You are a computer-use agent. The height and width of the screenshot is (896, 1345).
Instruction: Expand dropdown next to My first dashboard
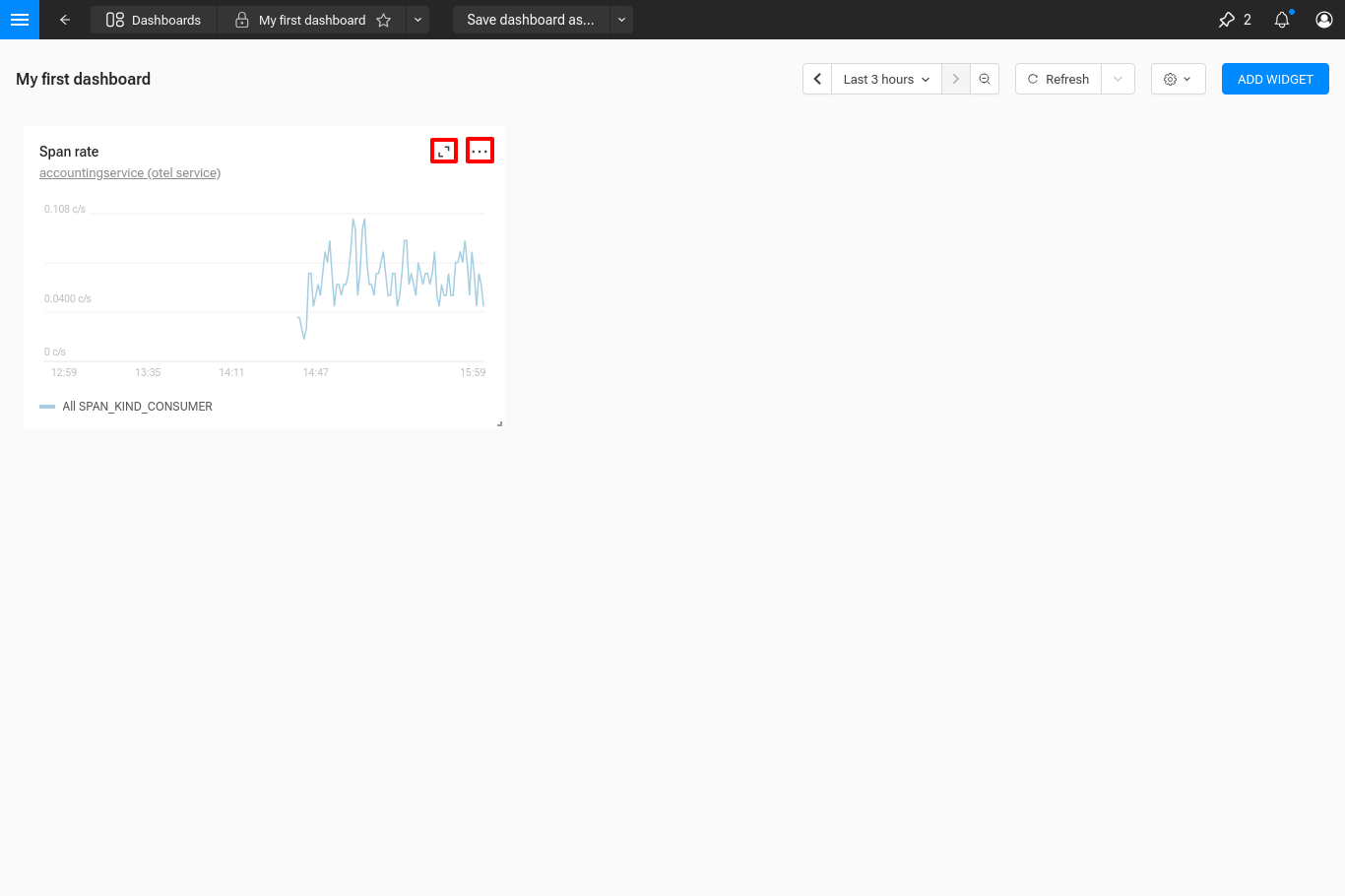pyautogui.click(x=417, y=20)
